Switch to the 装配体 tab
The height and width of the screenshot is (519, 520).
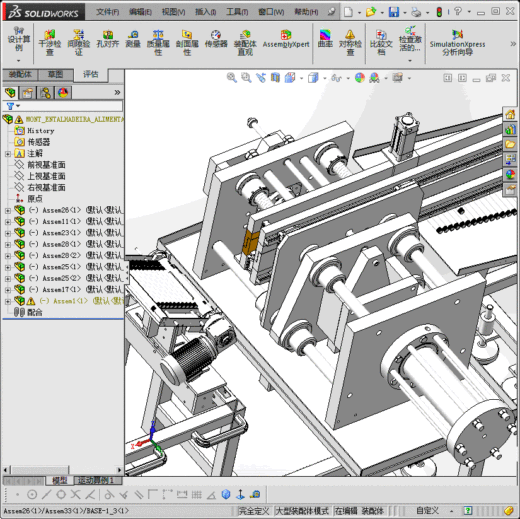click(20, 74)
